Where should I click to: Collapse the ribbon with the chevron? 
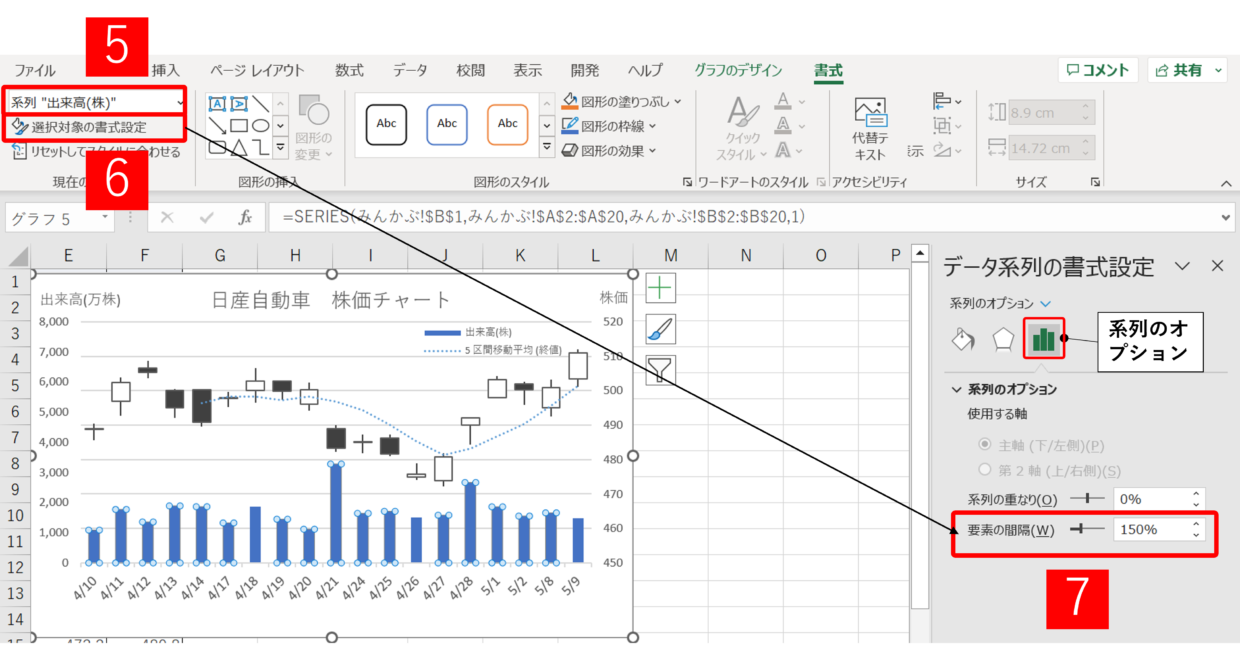click(x=1226, y=183)
